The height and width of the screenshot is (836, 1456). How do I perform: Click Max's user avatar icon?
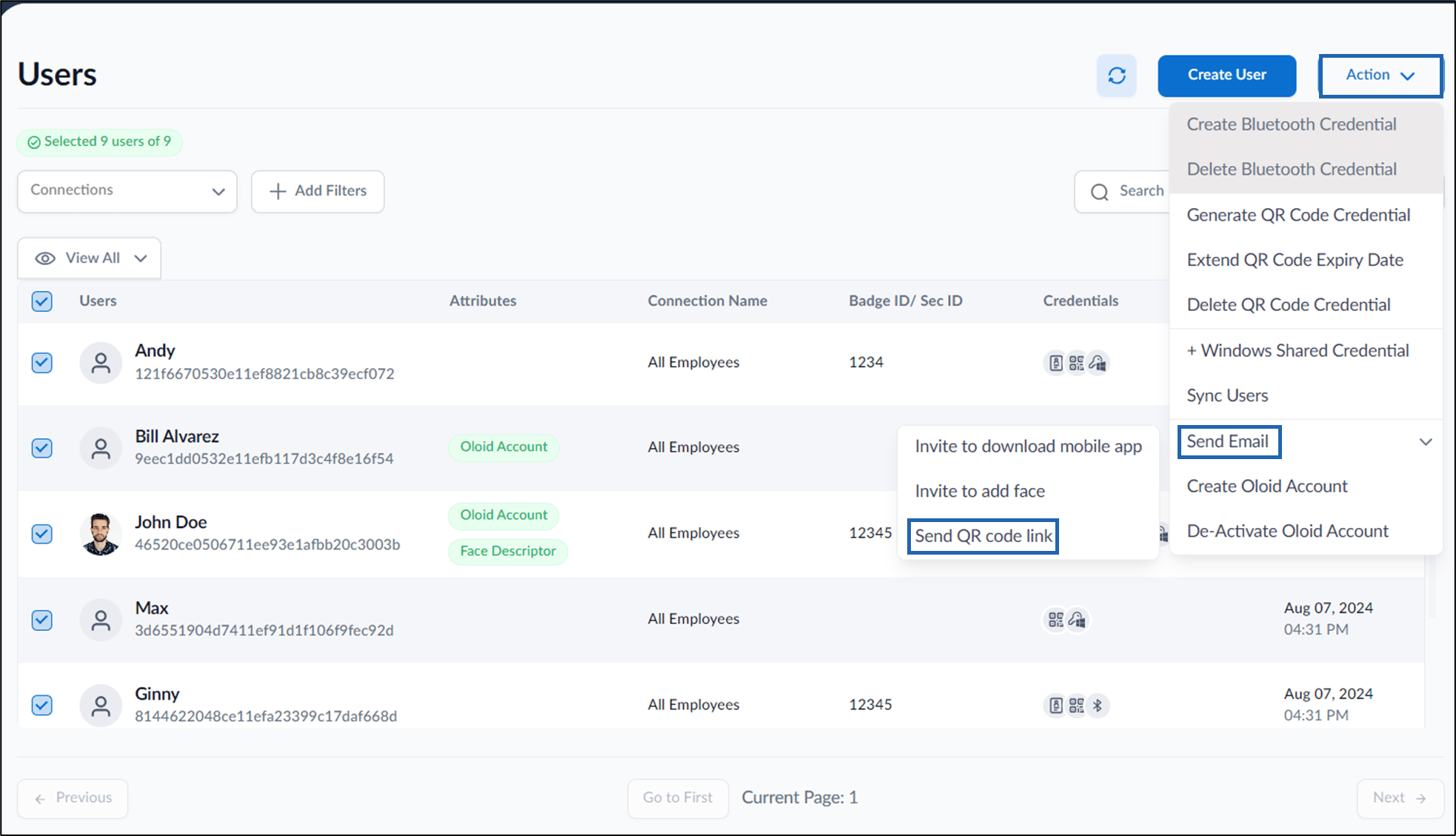(101, 620)
